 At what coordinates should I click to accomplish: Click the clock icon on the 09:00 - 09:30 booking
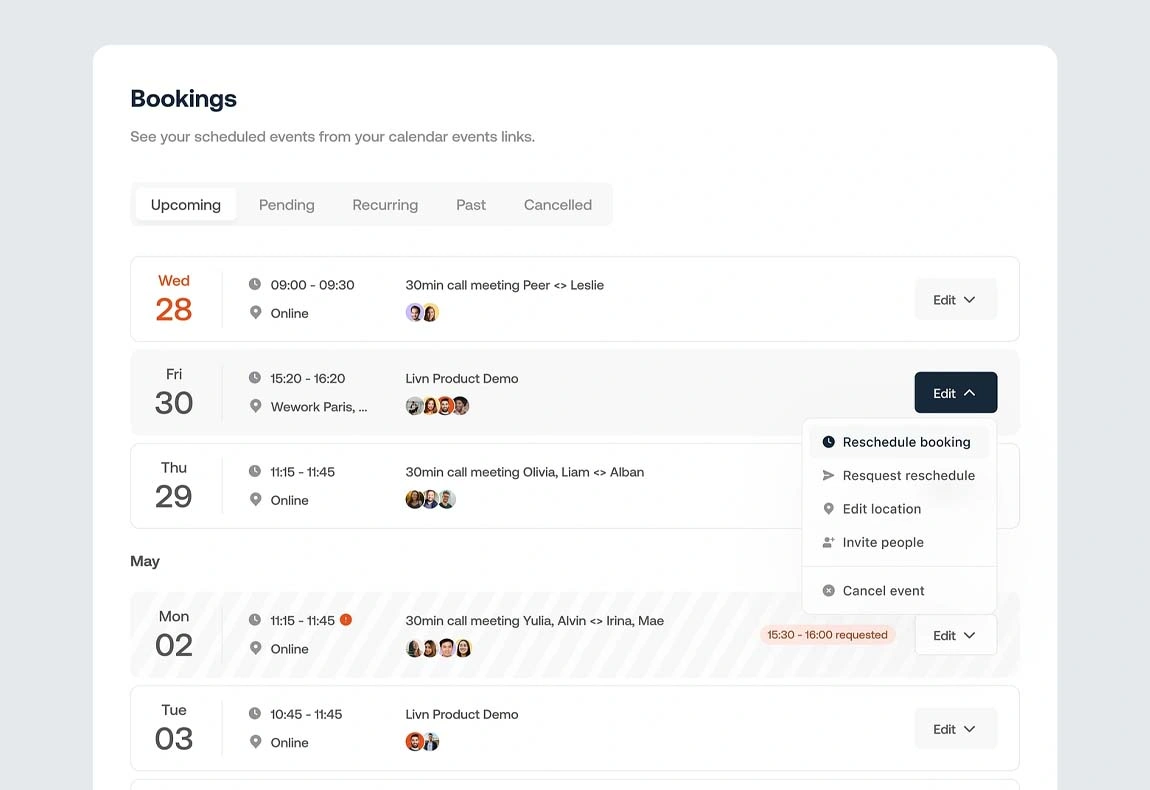(257, 284)
